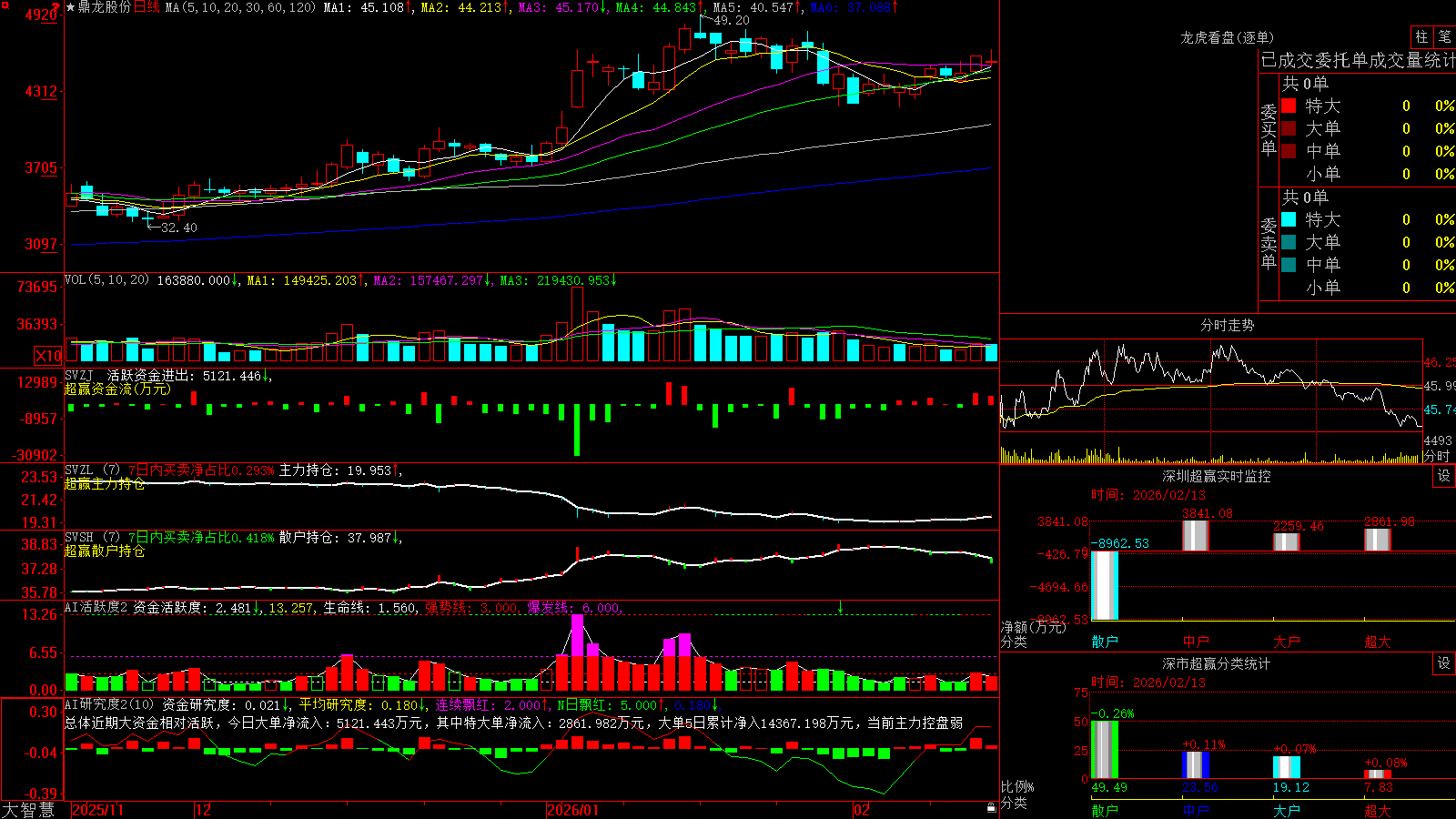
Task: Click the cyan 特大 sell-order color swatch
Action: [x=1289, y=219]
